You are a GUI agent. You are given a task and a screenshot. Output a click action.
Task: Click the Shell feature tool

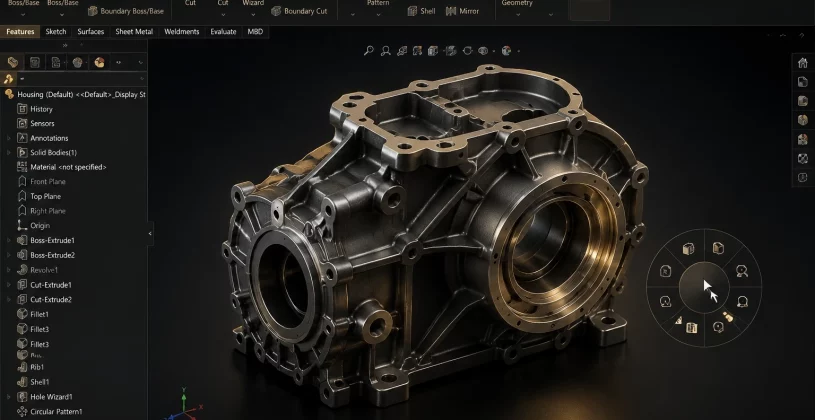(x=421, y=11)
